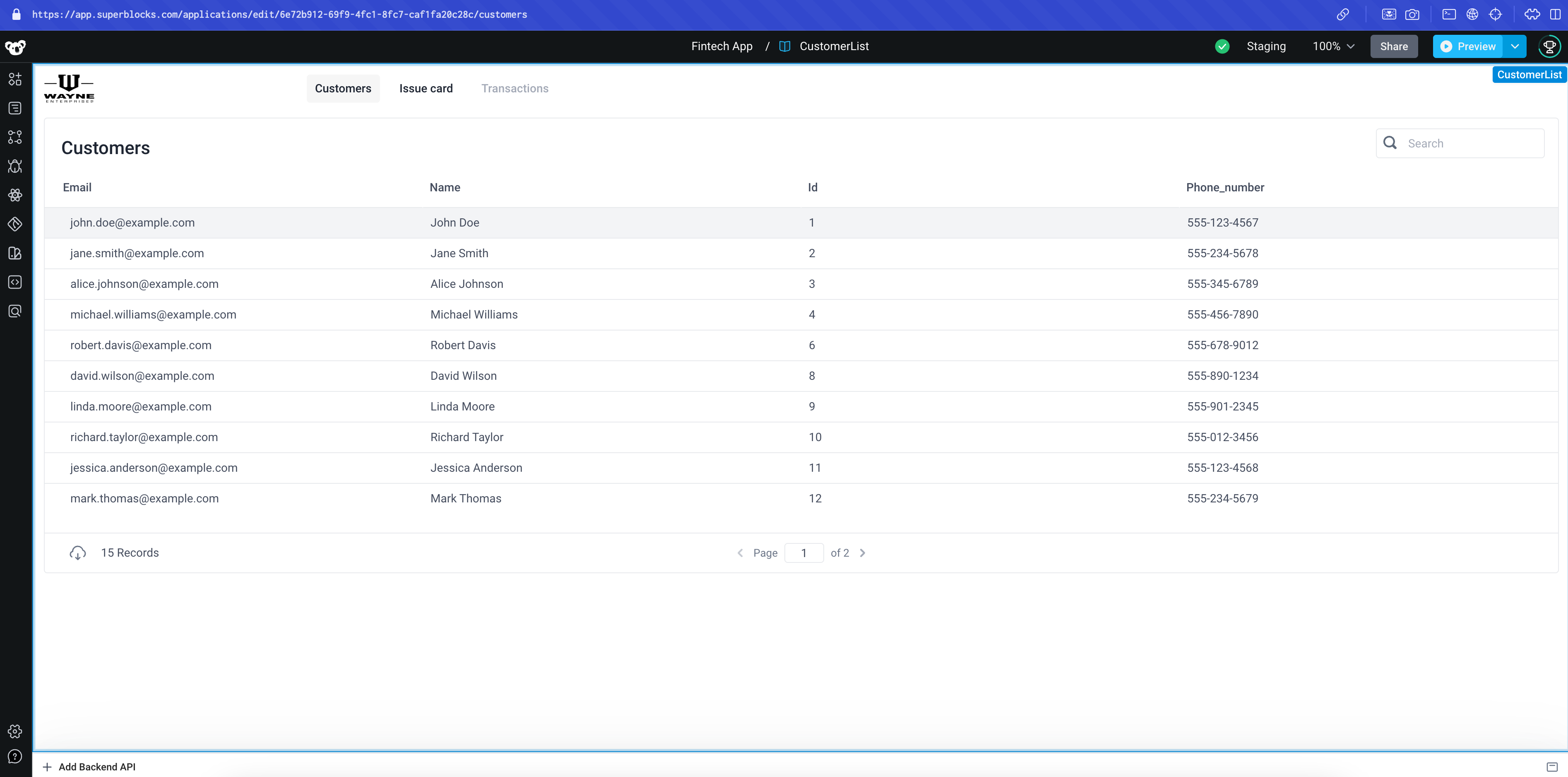The width and height of the screenshot is (1568, 777).
Task: Click the terminal icon in browser toolbar
Action: (x=1449, y=14)
